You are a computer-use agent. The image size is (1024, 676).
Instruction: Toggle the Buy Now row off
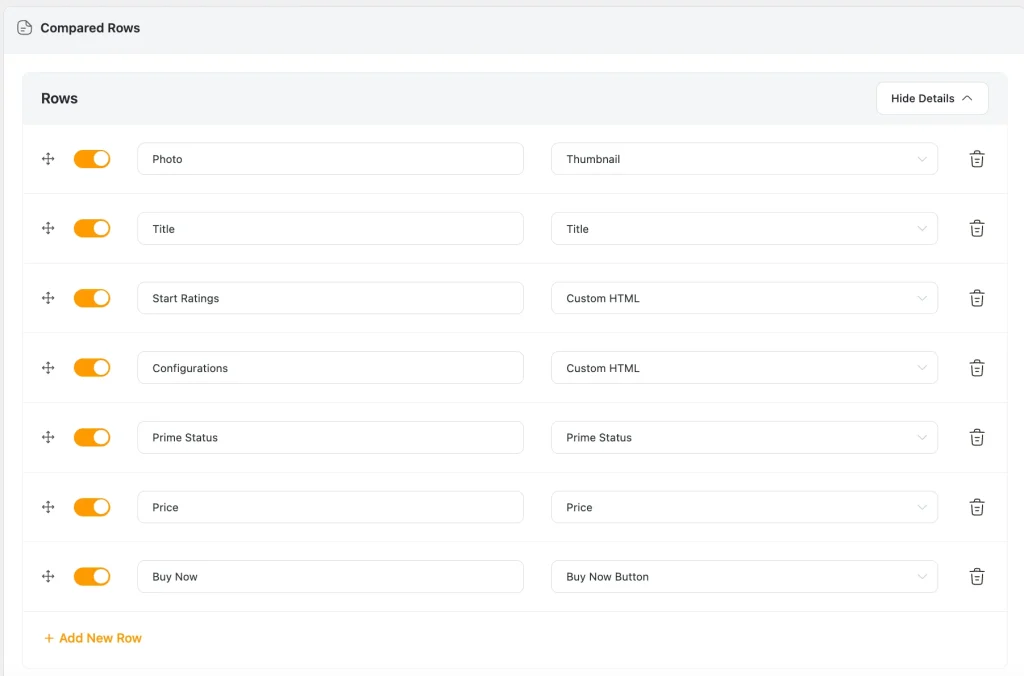pos(91,576)
